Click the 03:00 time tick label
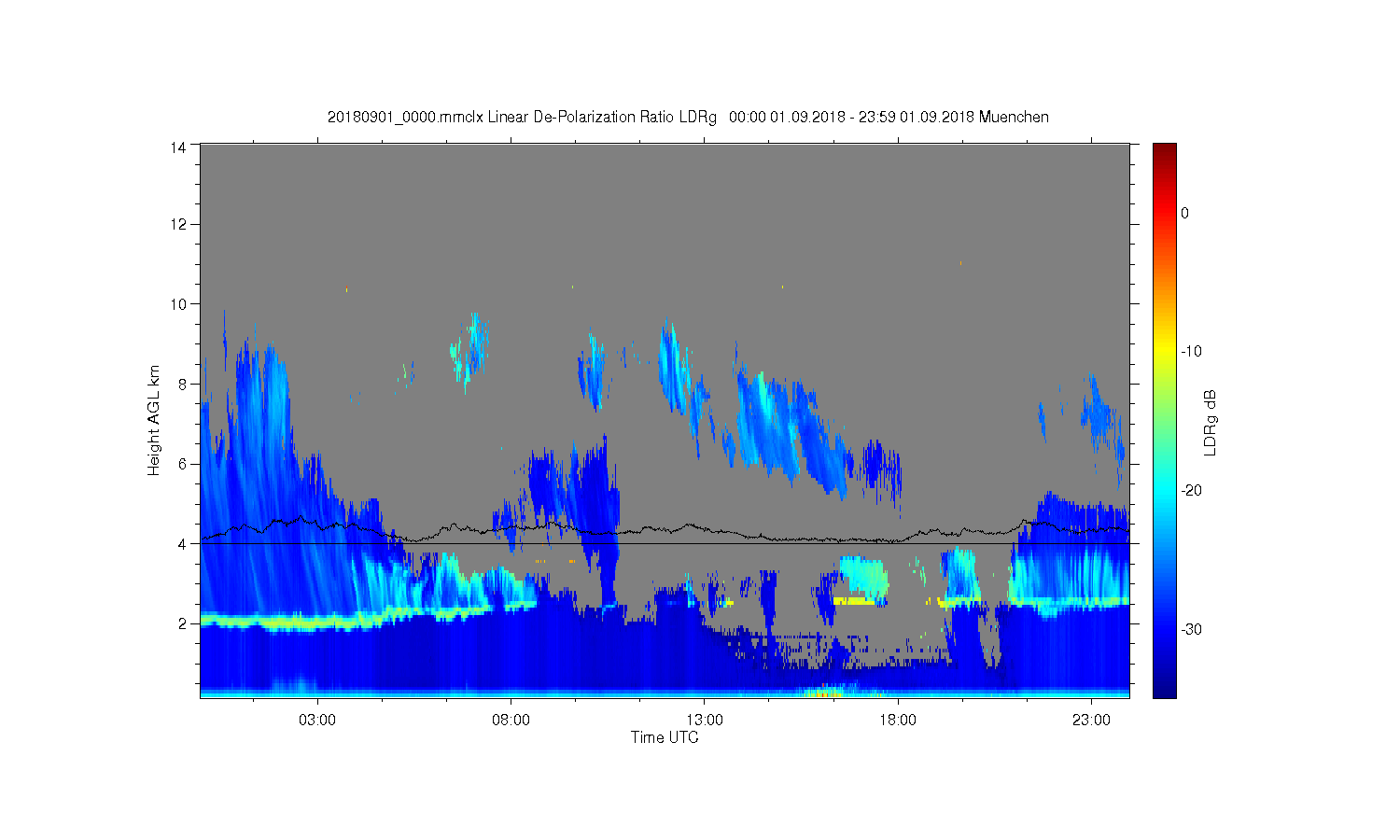The image size is (1400, 840). coord(317,721)
